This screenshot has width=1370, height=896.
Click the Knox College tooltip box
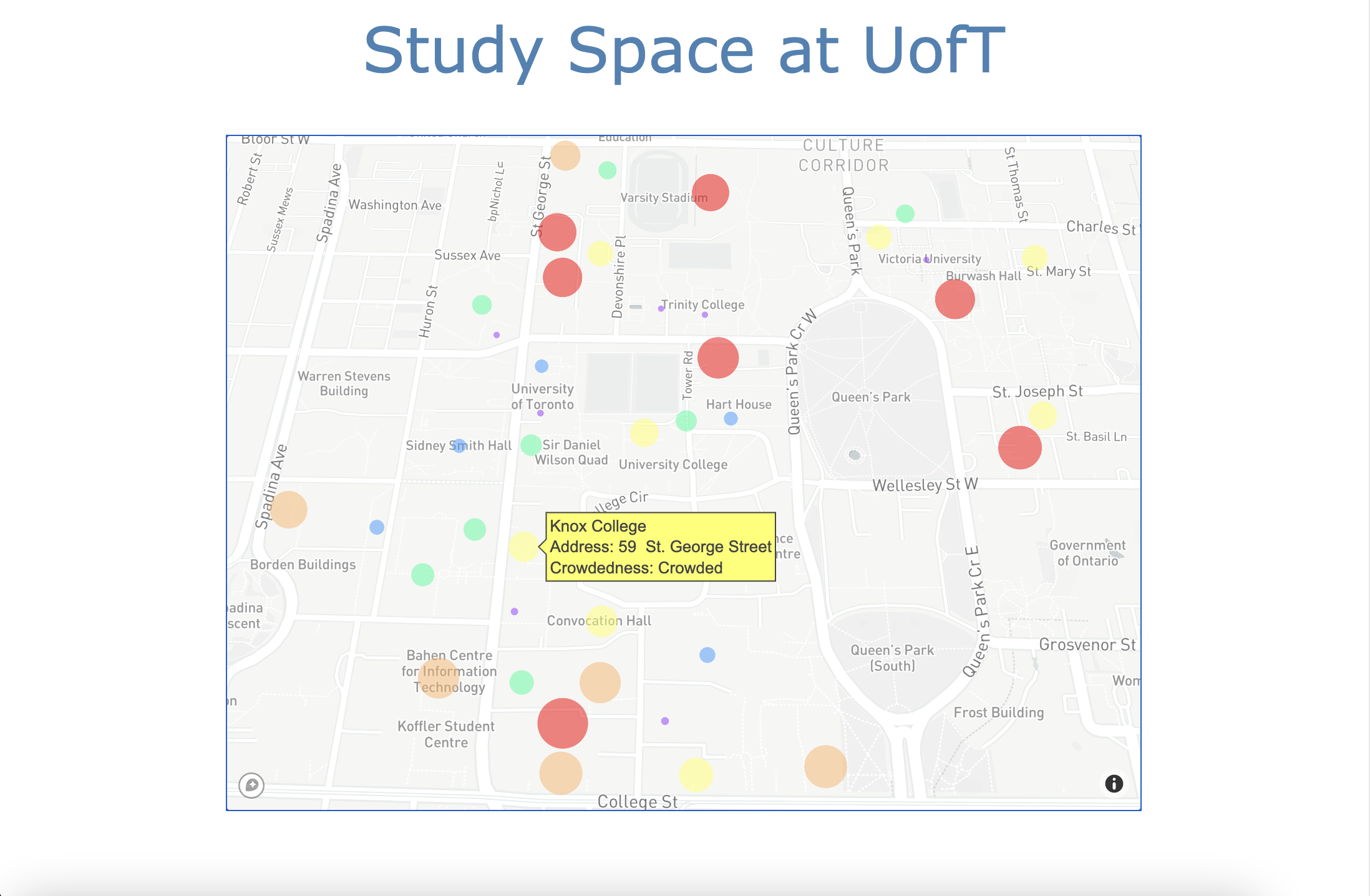(x=660, y=547)
